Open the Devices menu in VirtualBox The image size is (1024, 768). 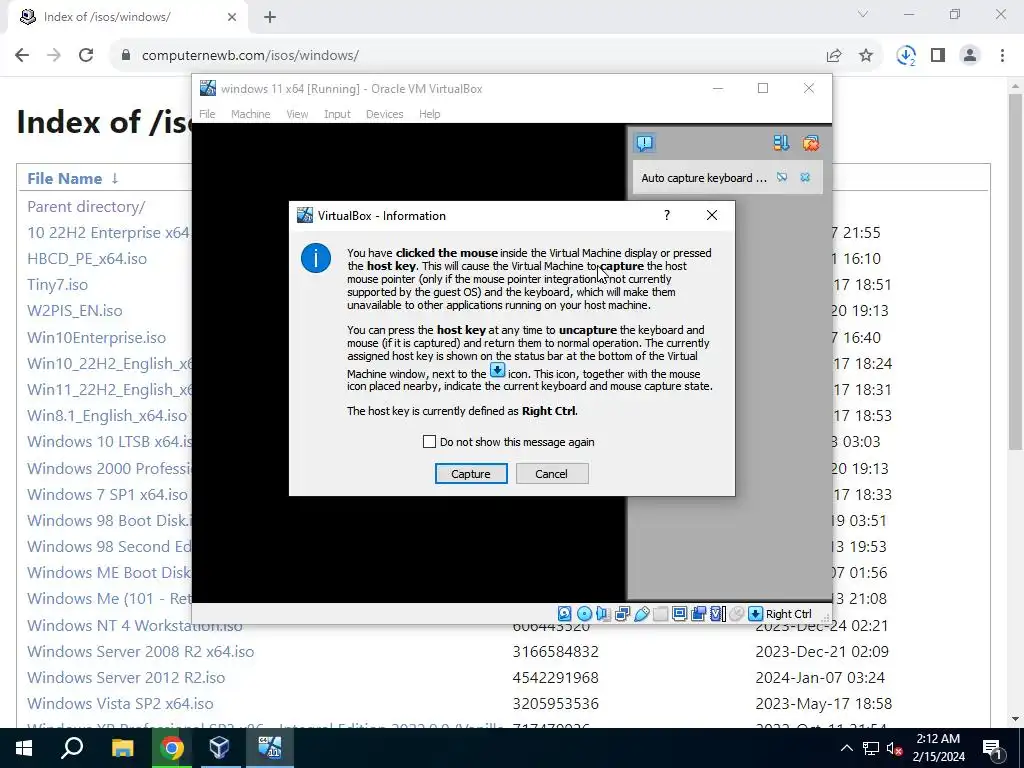(384, 114)
